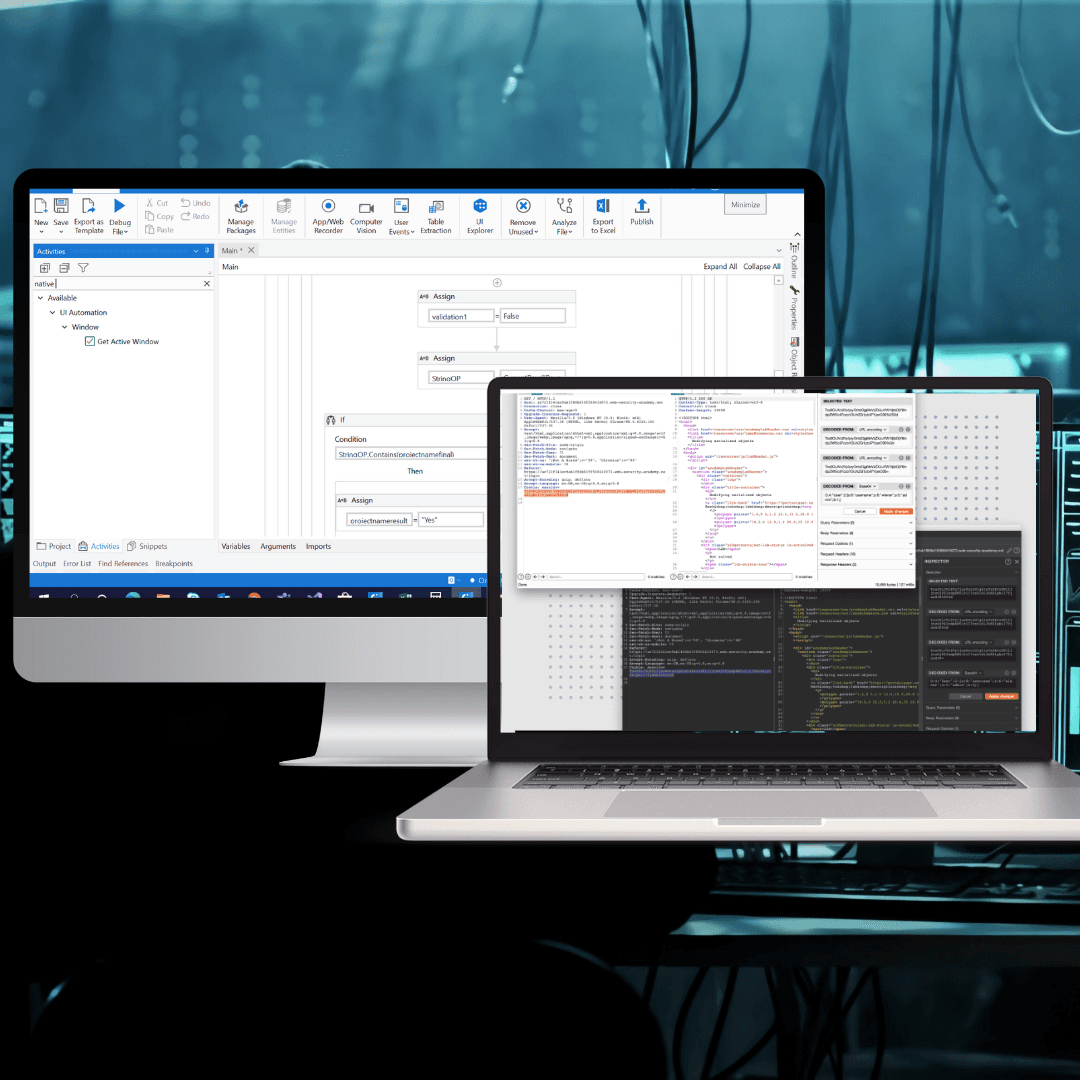Screen dimensions: 1080x1080
Task: Collapse the Available tree node
Action: 41,298
